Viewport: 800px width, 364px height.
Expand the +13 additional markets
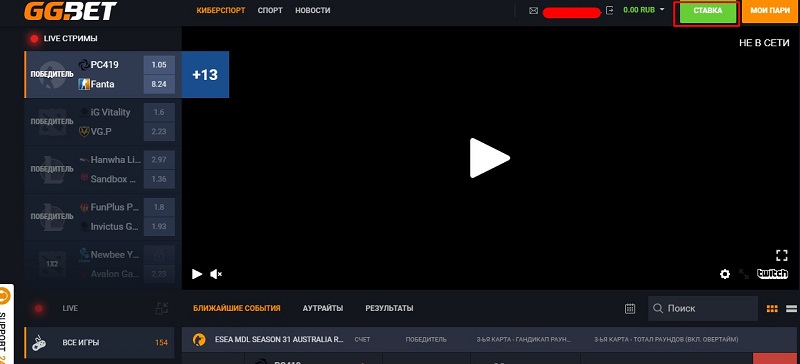(205, 75)
